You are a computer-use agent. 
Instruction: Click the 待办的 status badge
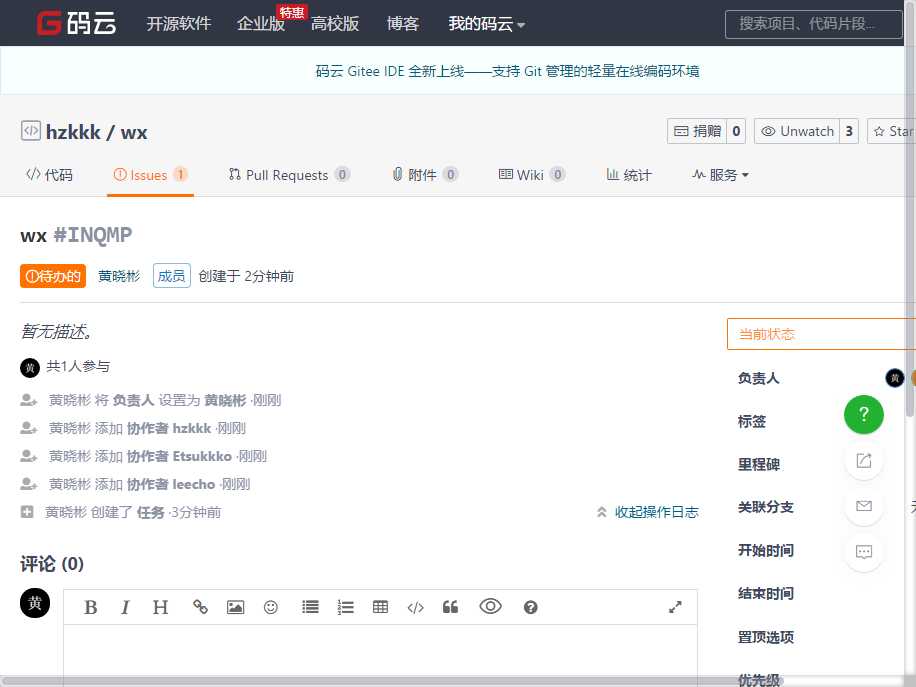(x=53, y=276)
